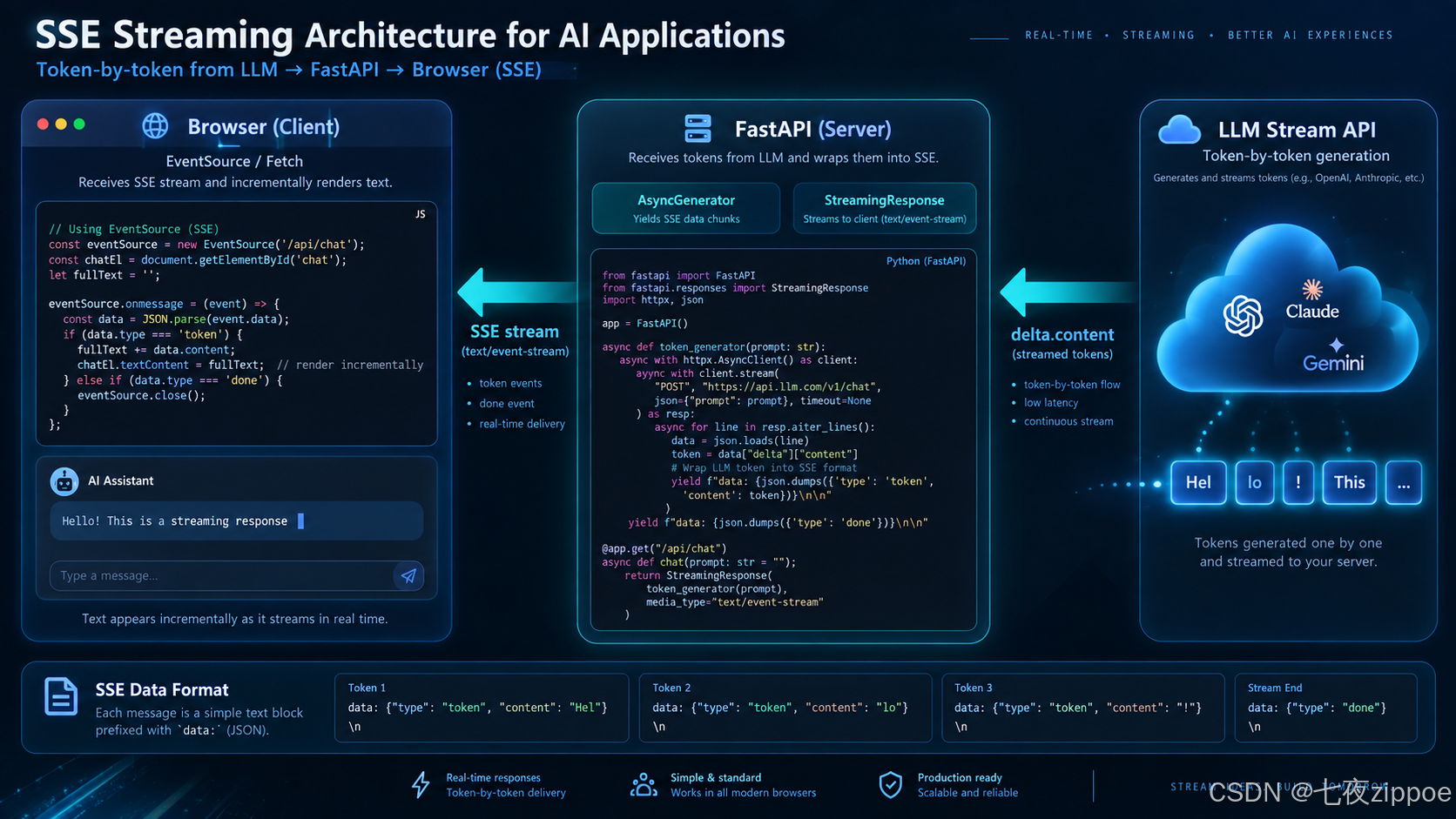The width and height of the screenshot is (1456, 819).
Task: Click the '!' token chip
Action: (x=1298, y=482)
